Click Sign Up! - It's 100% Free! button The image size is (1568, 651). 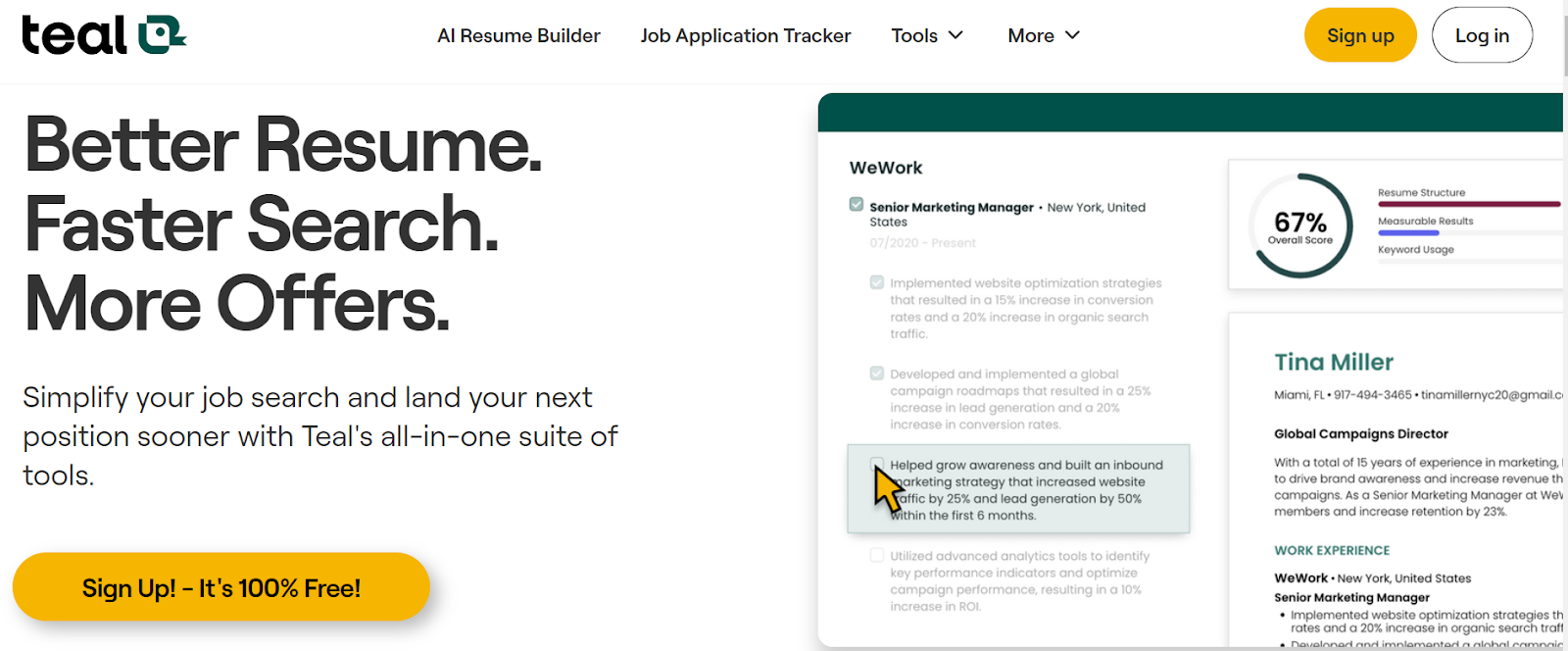(x=221, y=587)
